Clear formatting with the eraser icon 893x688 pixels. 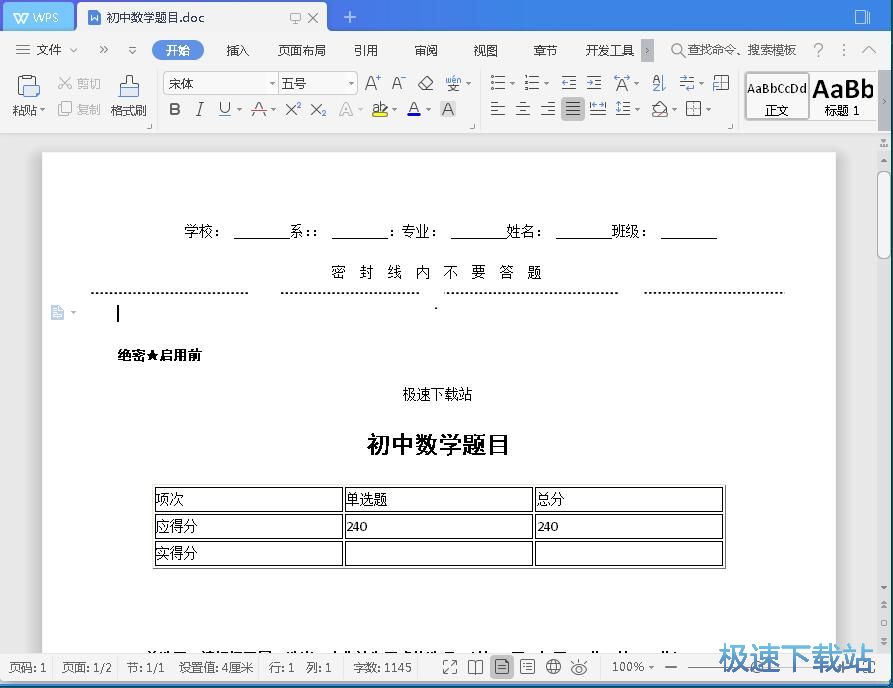point(425,83)
